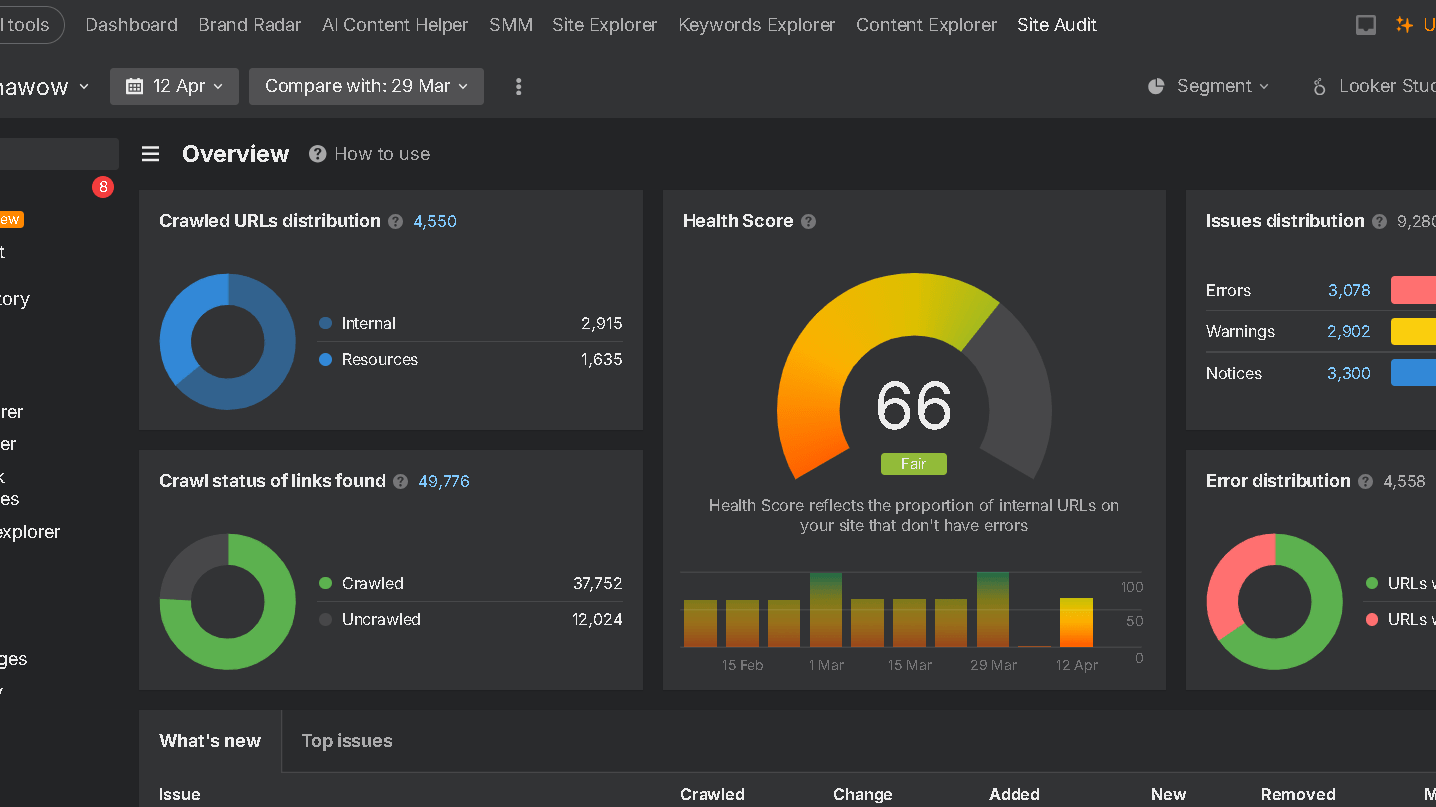
Task: Open Keywords Explorer from the top navigation
Action: [756, 24]
